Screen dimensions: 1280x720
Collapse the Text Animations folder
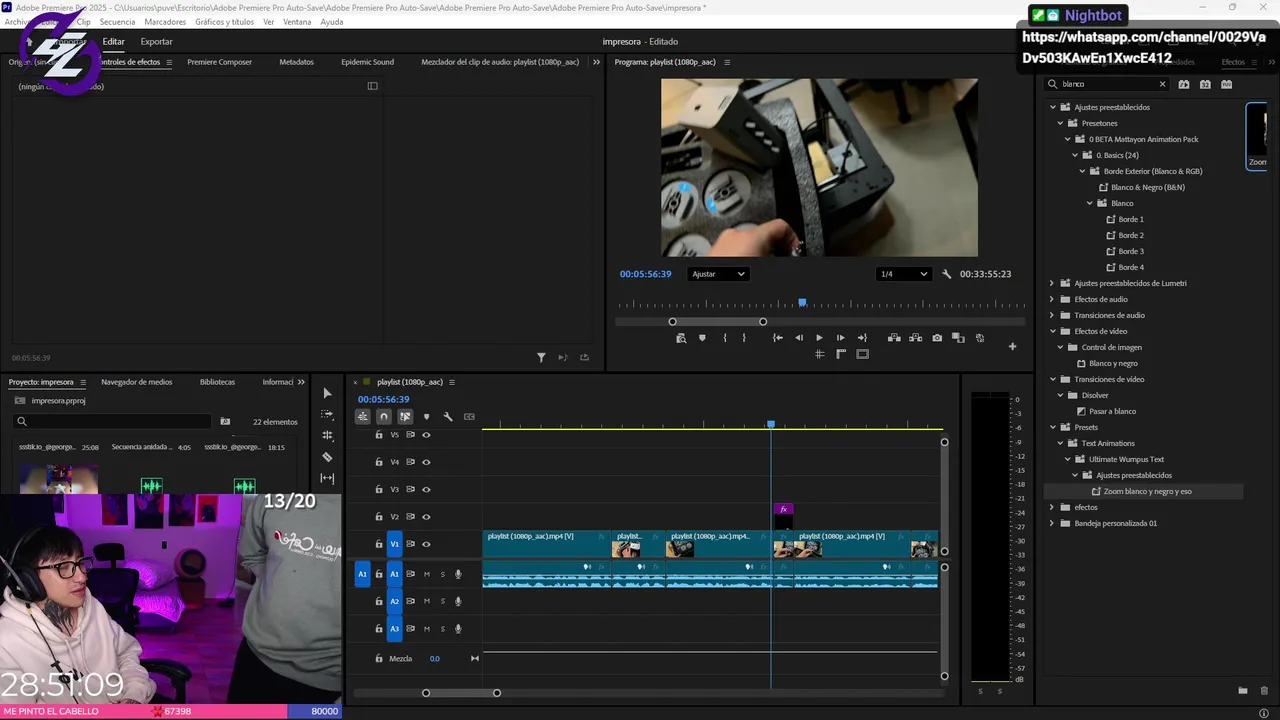tap(1060, 443)
